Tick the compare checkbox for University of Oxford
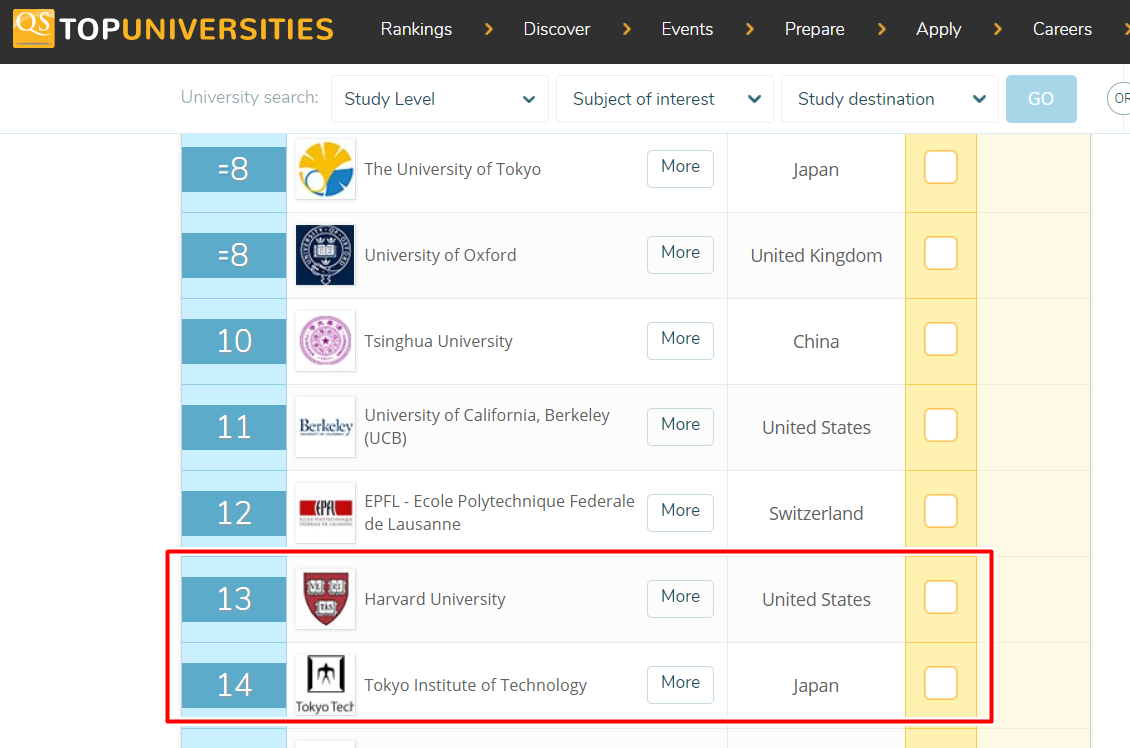 click(940, 253)
